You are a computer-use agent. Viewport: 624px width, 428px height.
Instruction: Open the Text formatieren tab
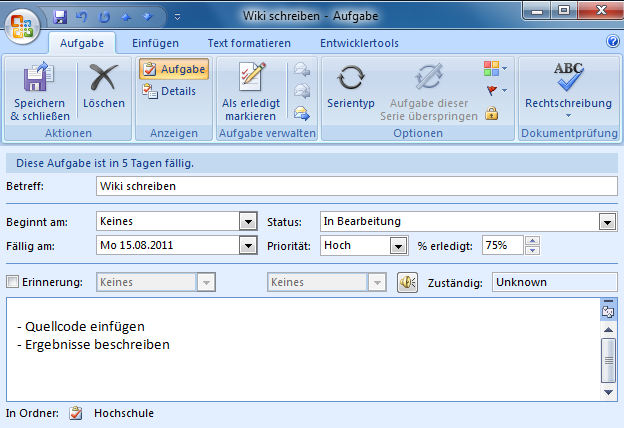(x=249, y=43)
